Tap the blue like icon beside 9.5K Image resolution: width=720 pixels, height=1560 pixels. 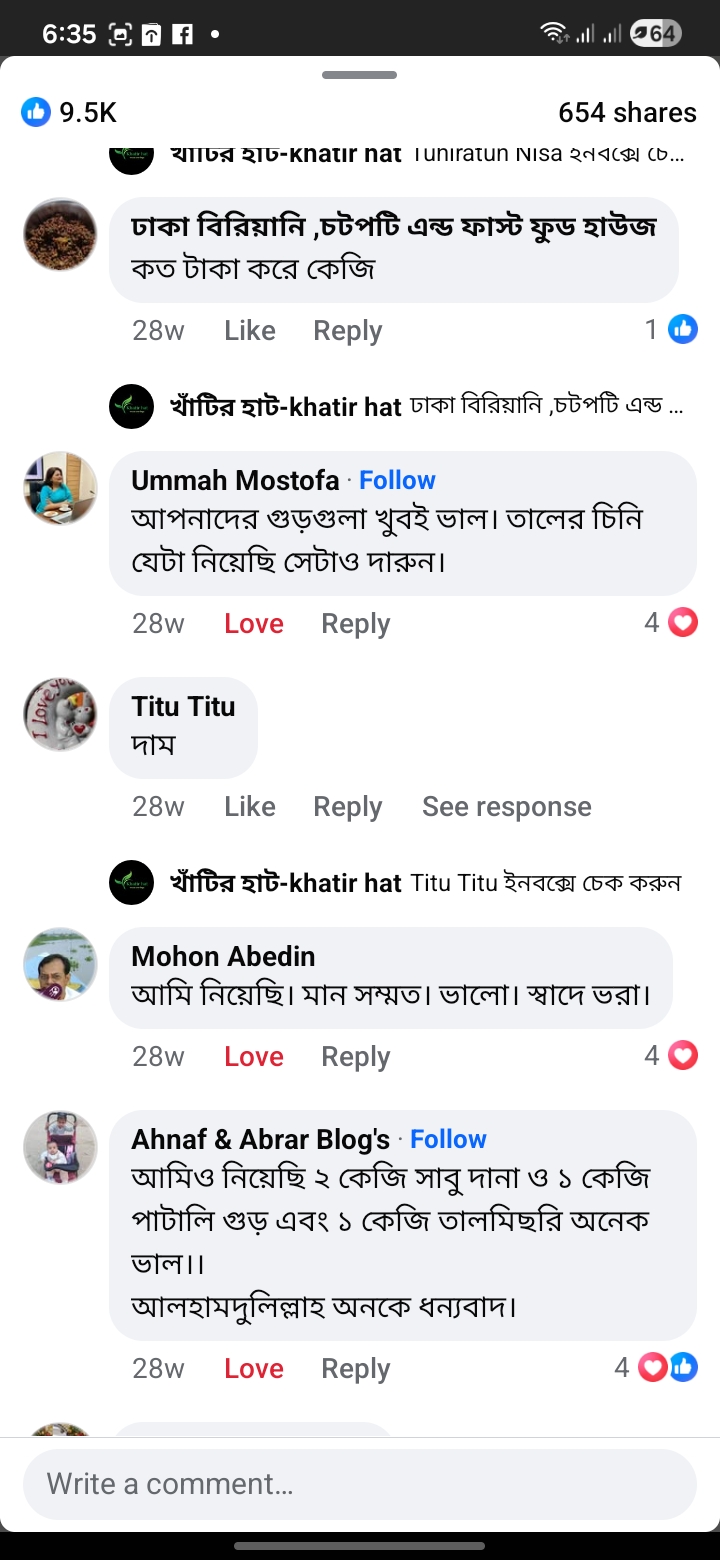pyautogui.click(x=36, y=112)
